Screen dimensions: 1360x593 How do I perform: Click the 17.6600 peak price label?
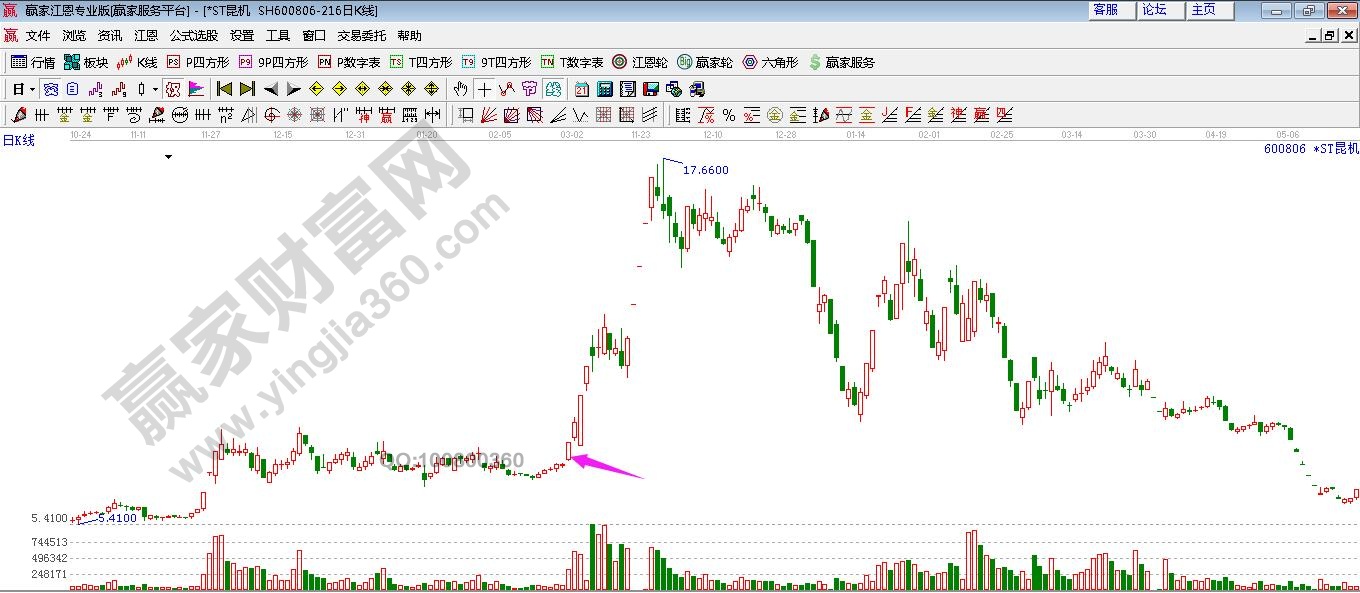click(705, 170)
